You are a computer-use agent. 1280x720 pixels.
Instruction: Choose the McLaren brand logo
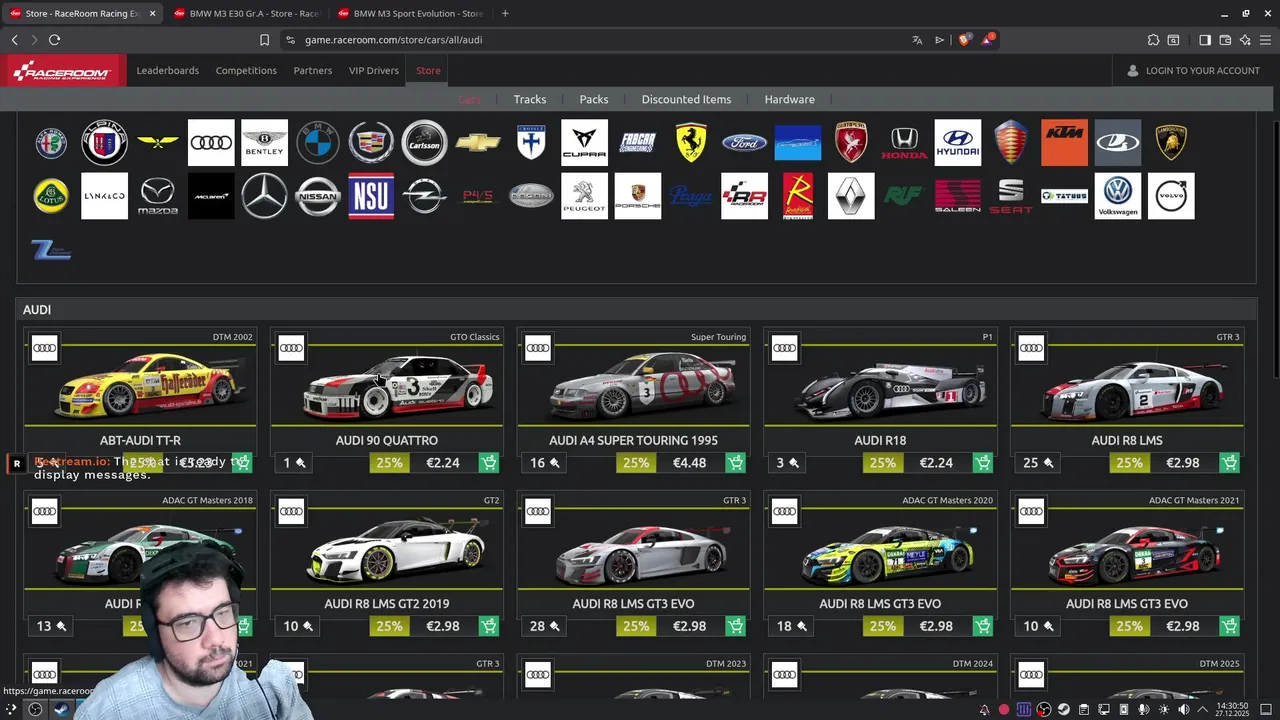[x=211, y=196]
